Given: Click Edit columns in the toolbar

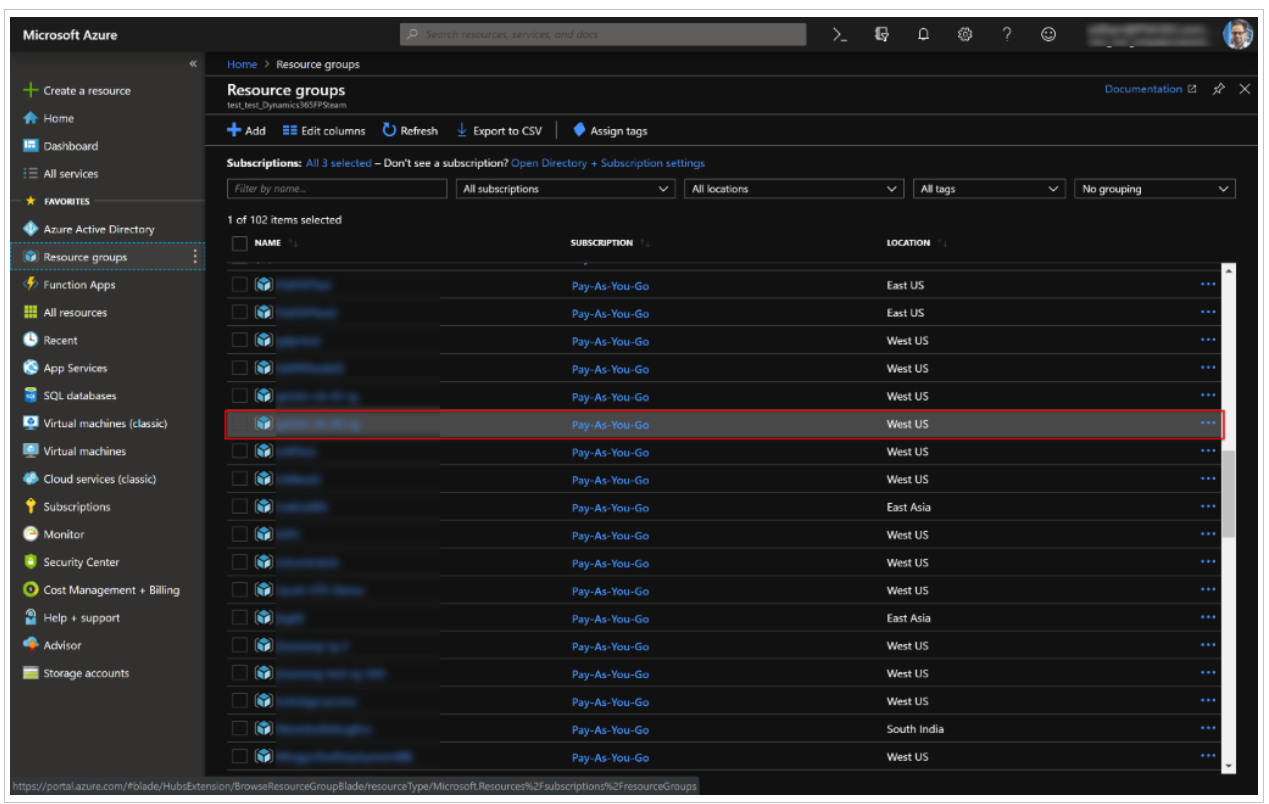Looking at the screenshot, I should coord(324,131).
